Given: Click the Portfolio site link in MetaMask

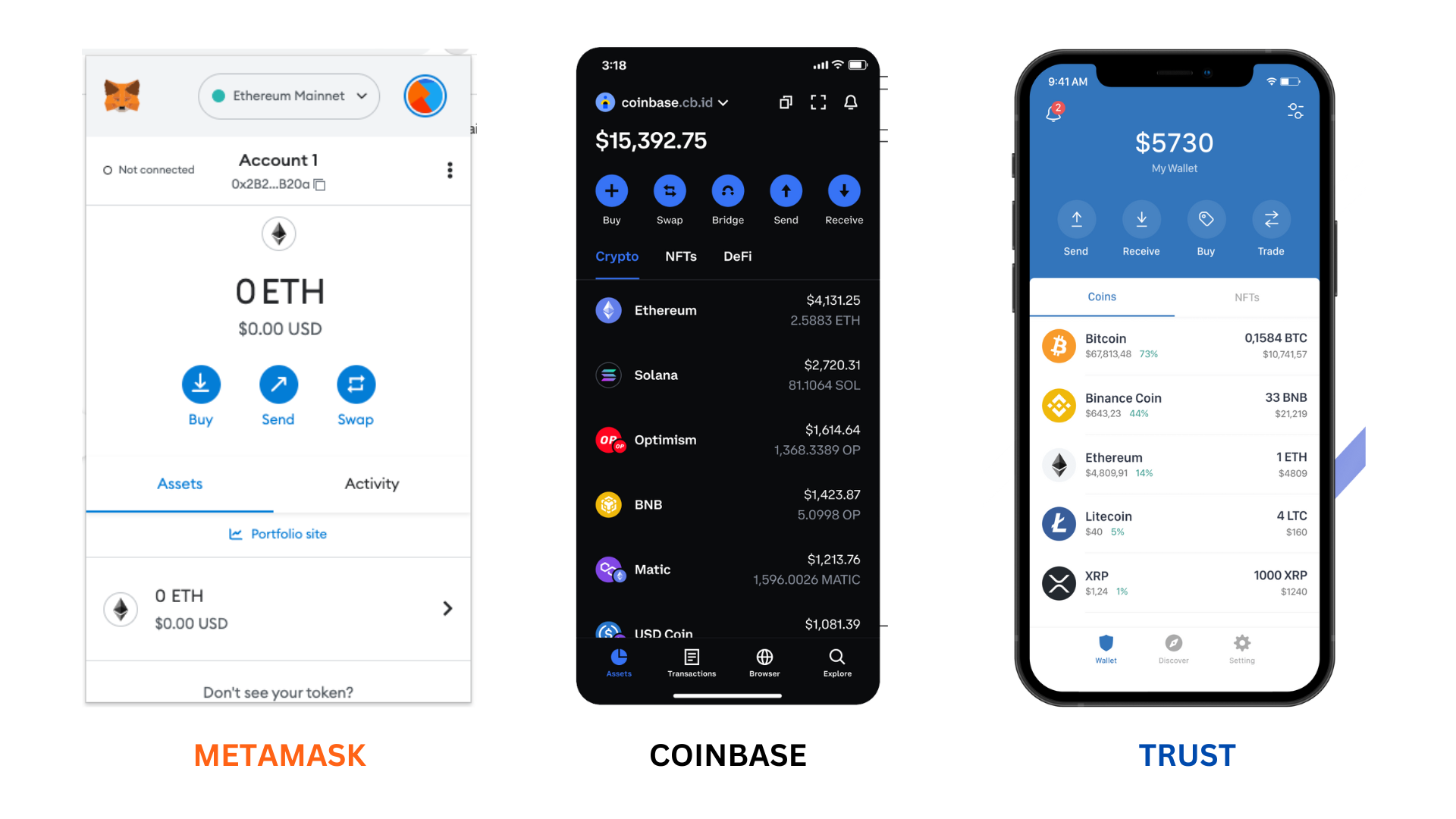Looking at the screenshot, I should click(x=280, y=533).
